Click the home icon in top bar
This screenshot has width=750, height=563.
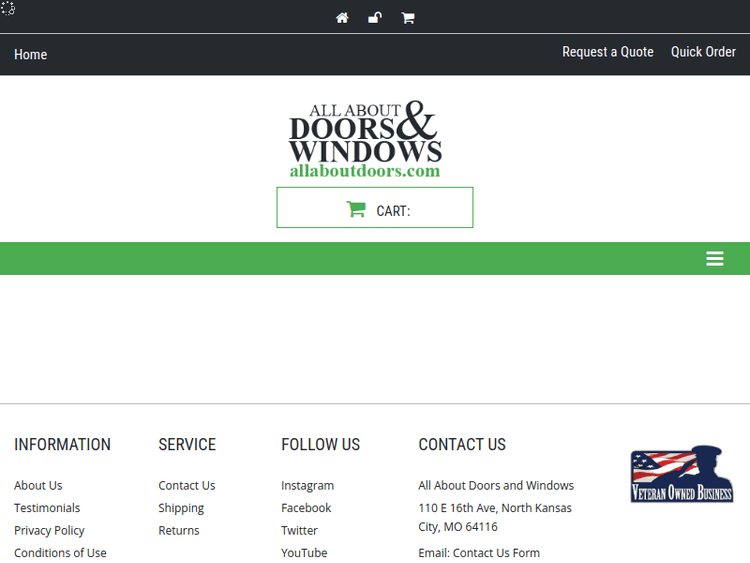pos(342,18)
